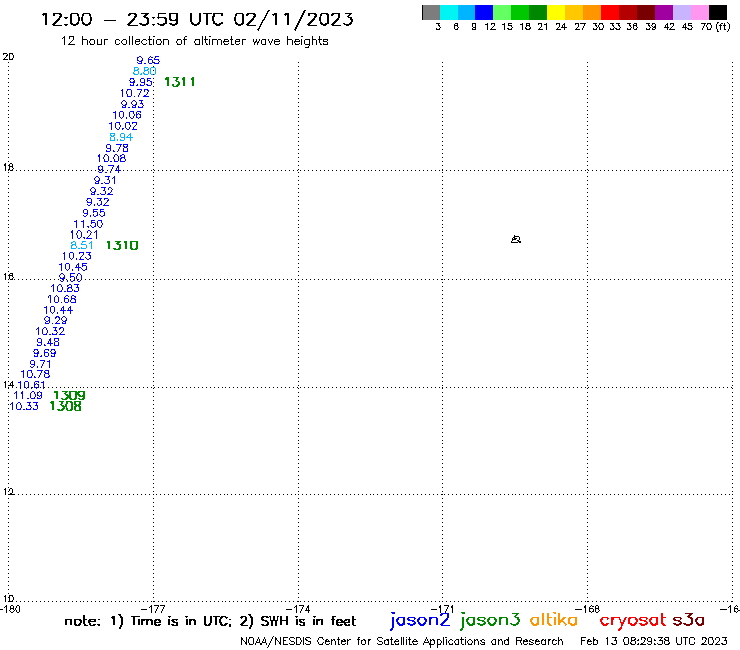Click the 9.78 wave height value
The height and width of the screenshot is (650, 740).
coord(117,148)
